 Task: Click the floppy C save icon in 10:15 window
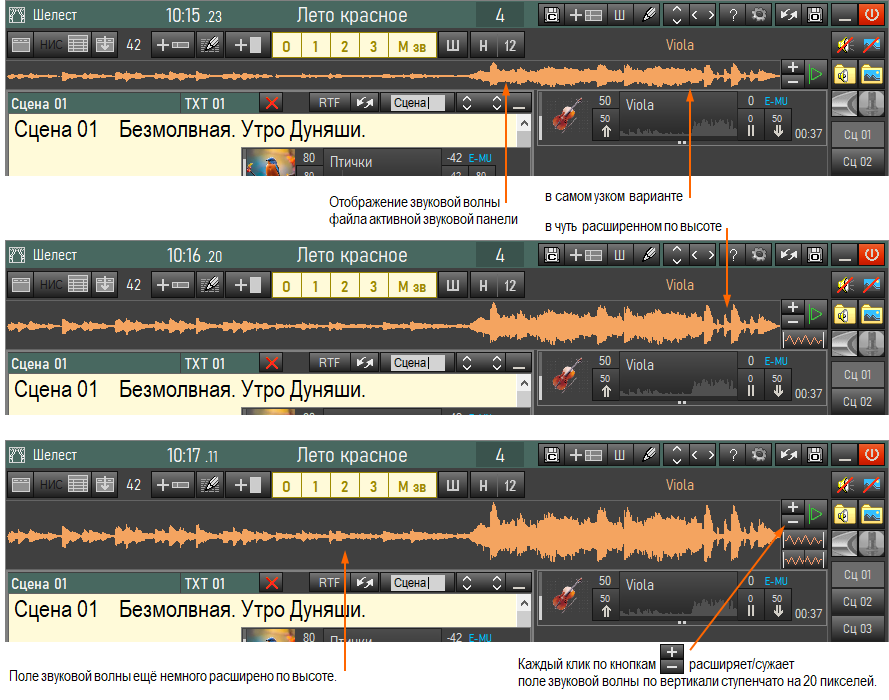[x=551, y=15]
